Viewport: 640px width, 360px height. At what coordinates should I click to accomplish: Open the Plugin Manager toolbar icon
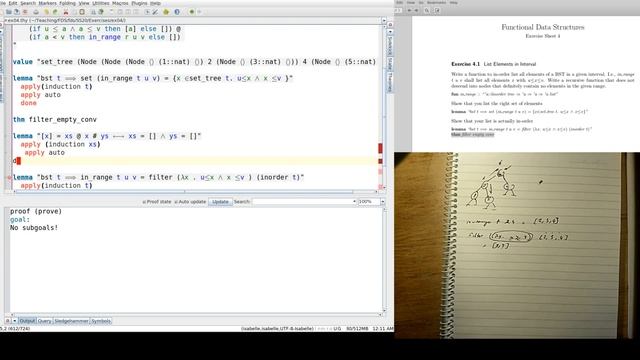pos(166,12)
